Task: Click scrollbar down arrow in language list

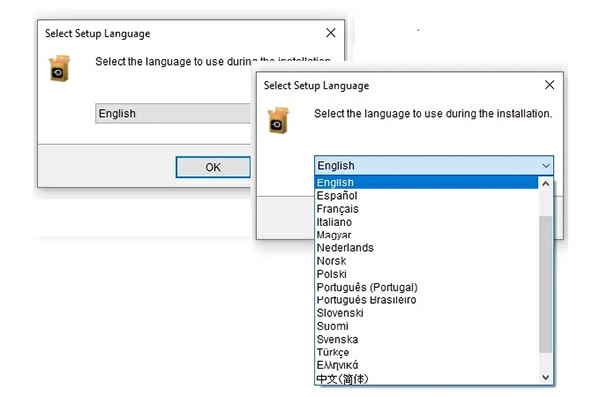Action: tap(546, 377)
